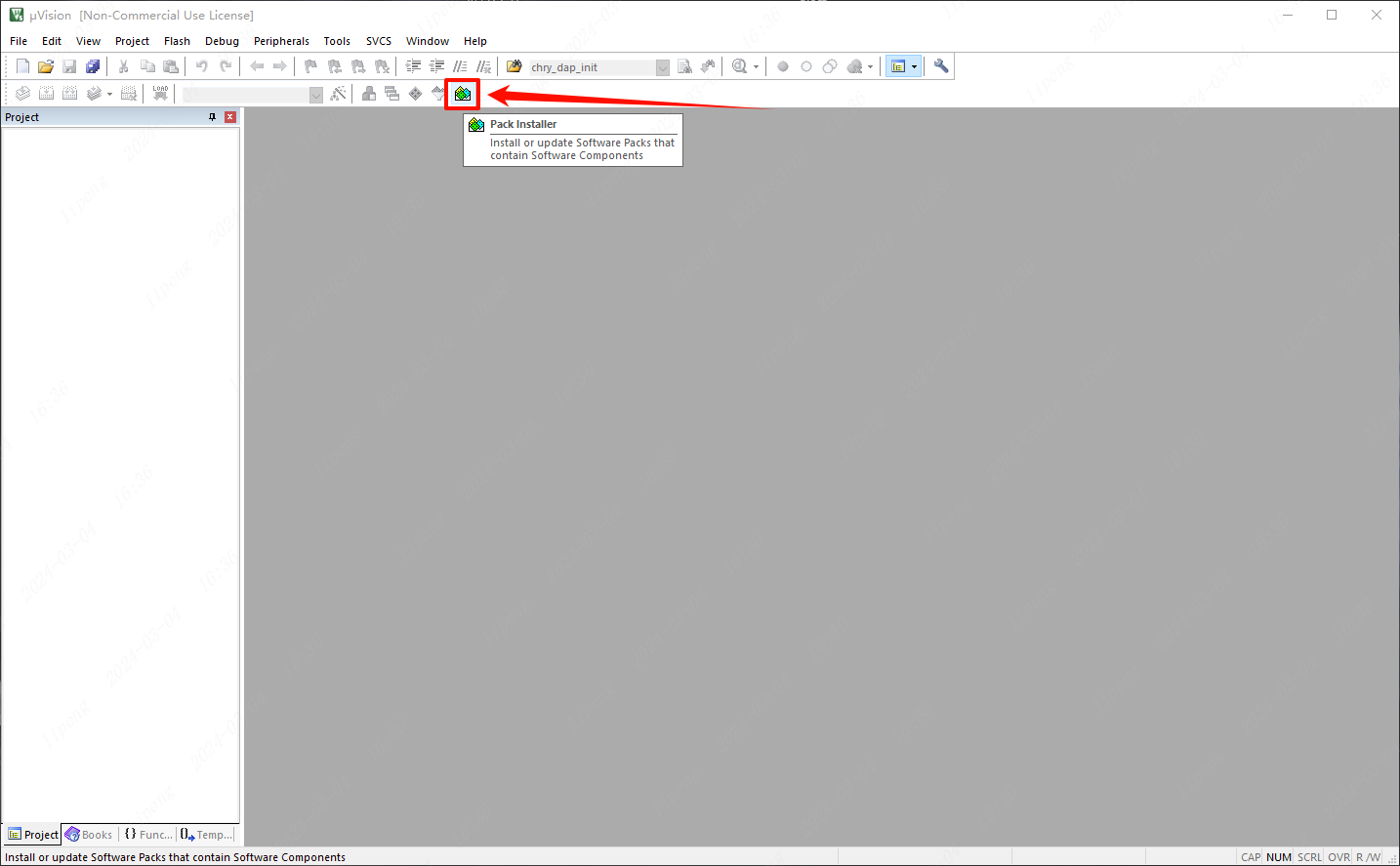Click the Start/Stop Debug Session magnifier icon

pyautogui.click(x=740, y=66)
